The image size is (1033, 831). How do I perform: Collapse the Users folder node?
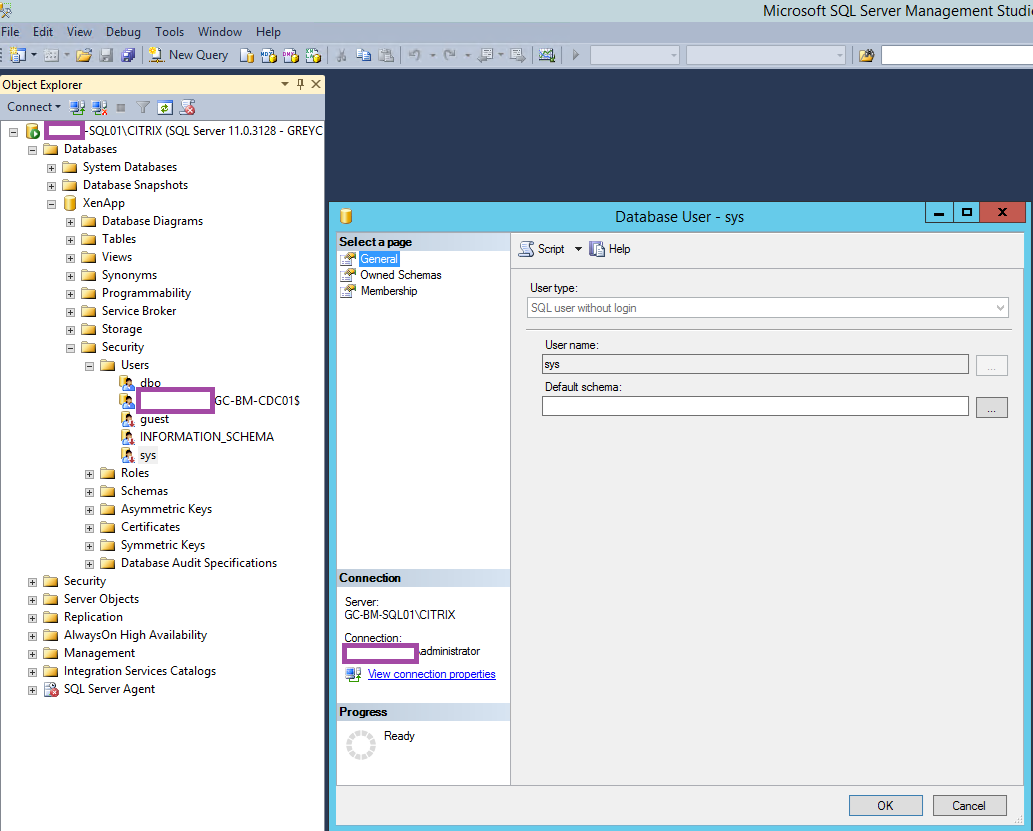coord(90,366)
